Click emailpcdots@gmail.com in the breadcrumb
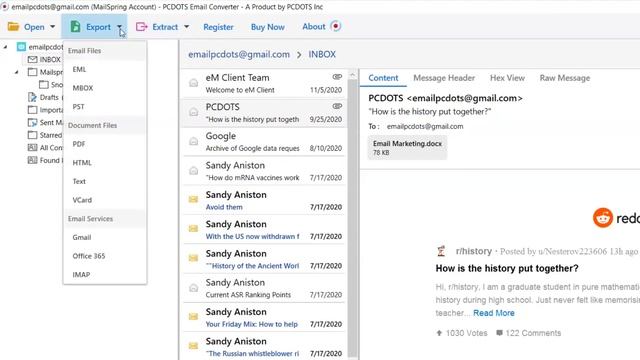Viewport: 640px width, 360px height. pyautogui.click(x=239, y=54)
